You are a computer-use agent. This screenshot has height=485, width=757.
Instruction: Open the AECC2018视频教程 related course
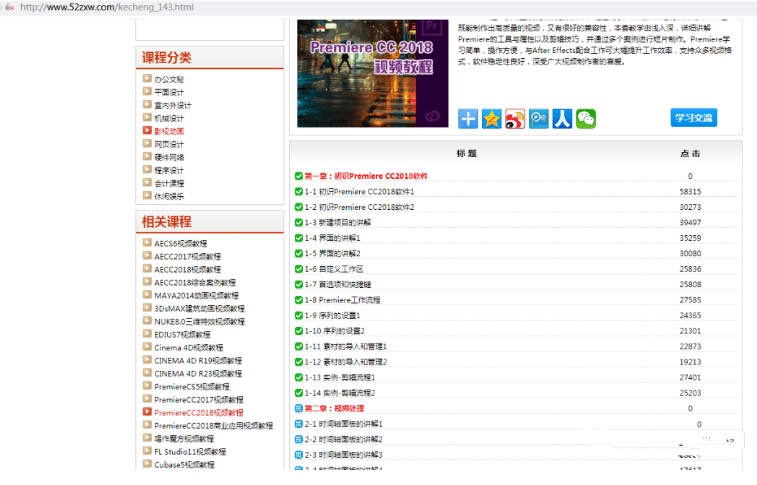pos(187,270)
